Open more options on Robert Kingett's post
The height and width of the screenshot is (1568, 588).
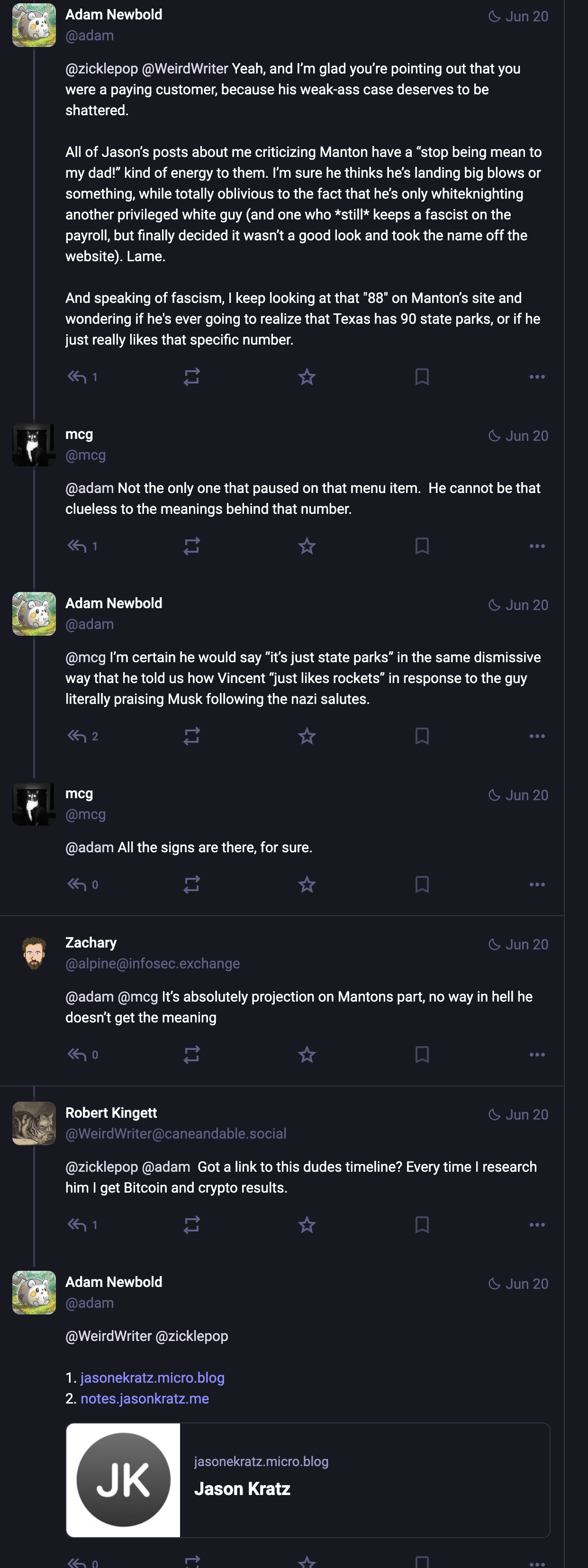[x=537, y=1225]
